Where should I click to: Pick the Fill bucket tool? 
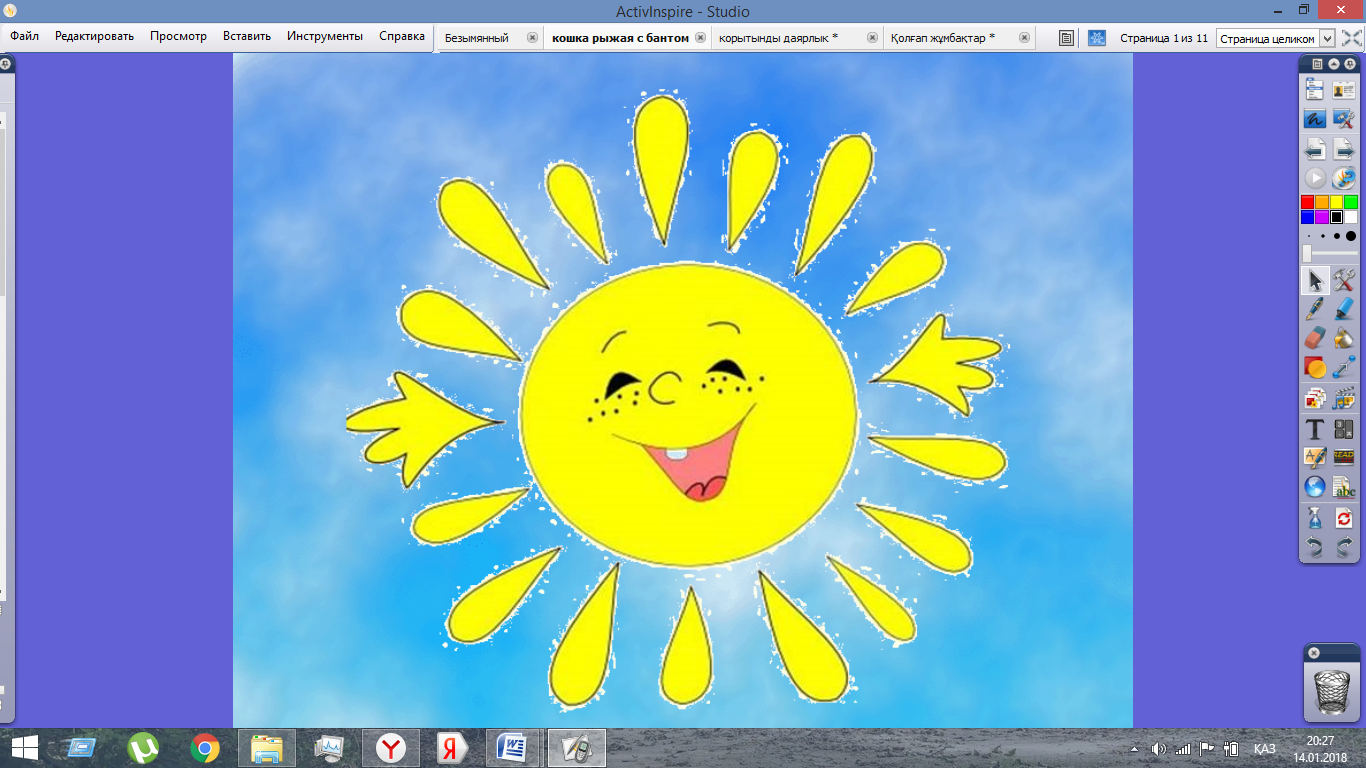point(1344,338)
